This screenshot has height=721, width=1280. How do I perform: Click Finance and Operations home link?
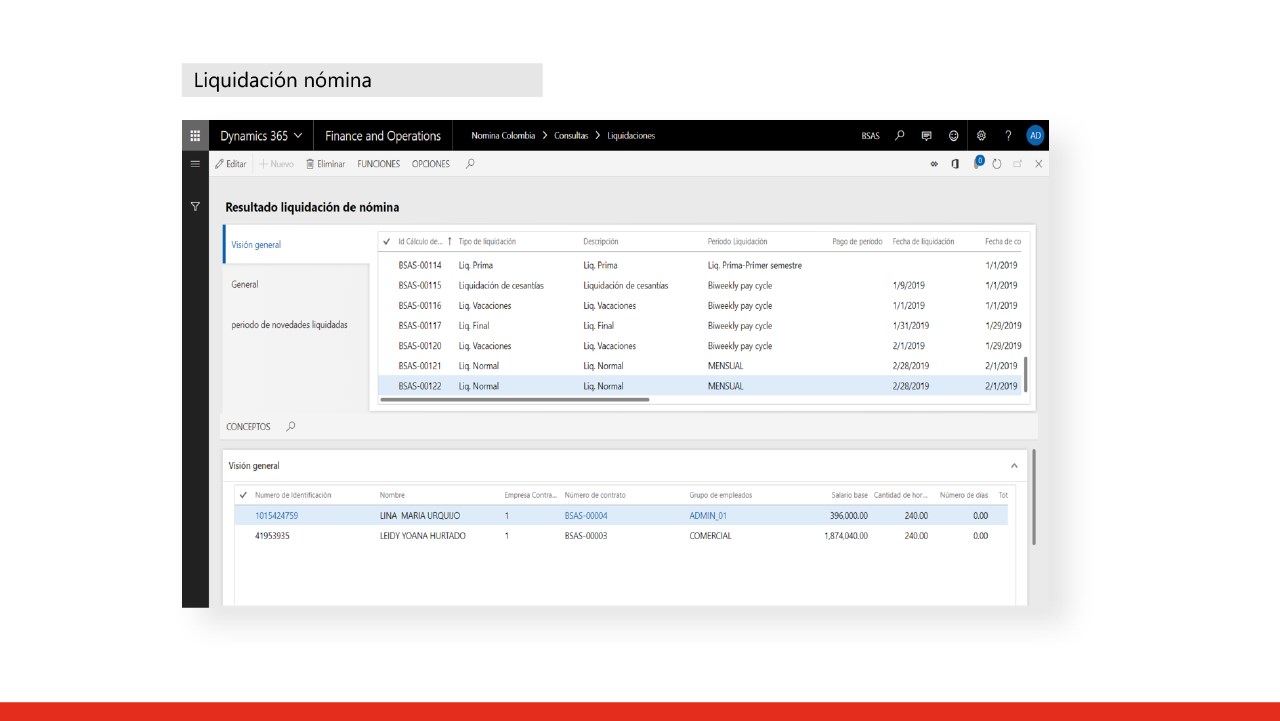(383, 136)
